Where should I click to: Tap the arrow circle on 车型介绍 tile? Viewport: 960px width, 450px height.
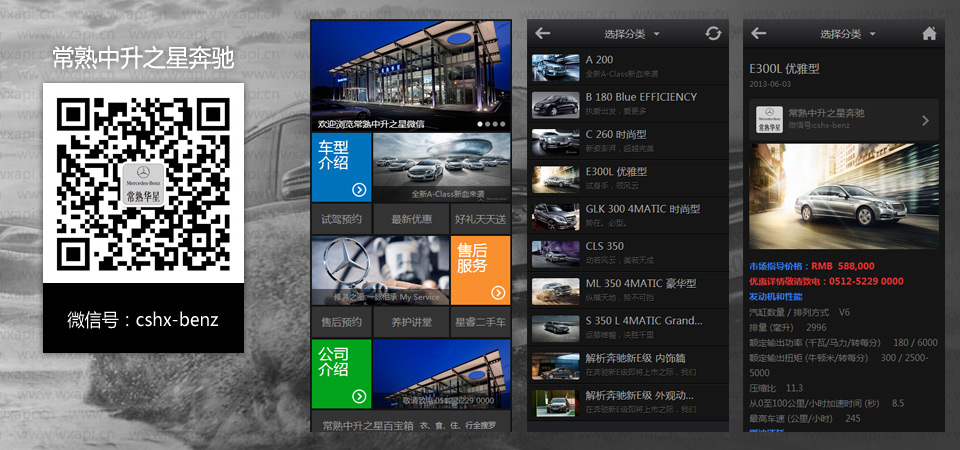[359, 190]
